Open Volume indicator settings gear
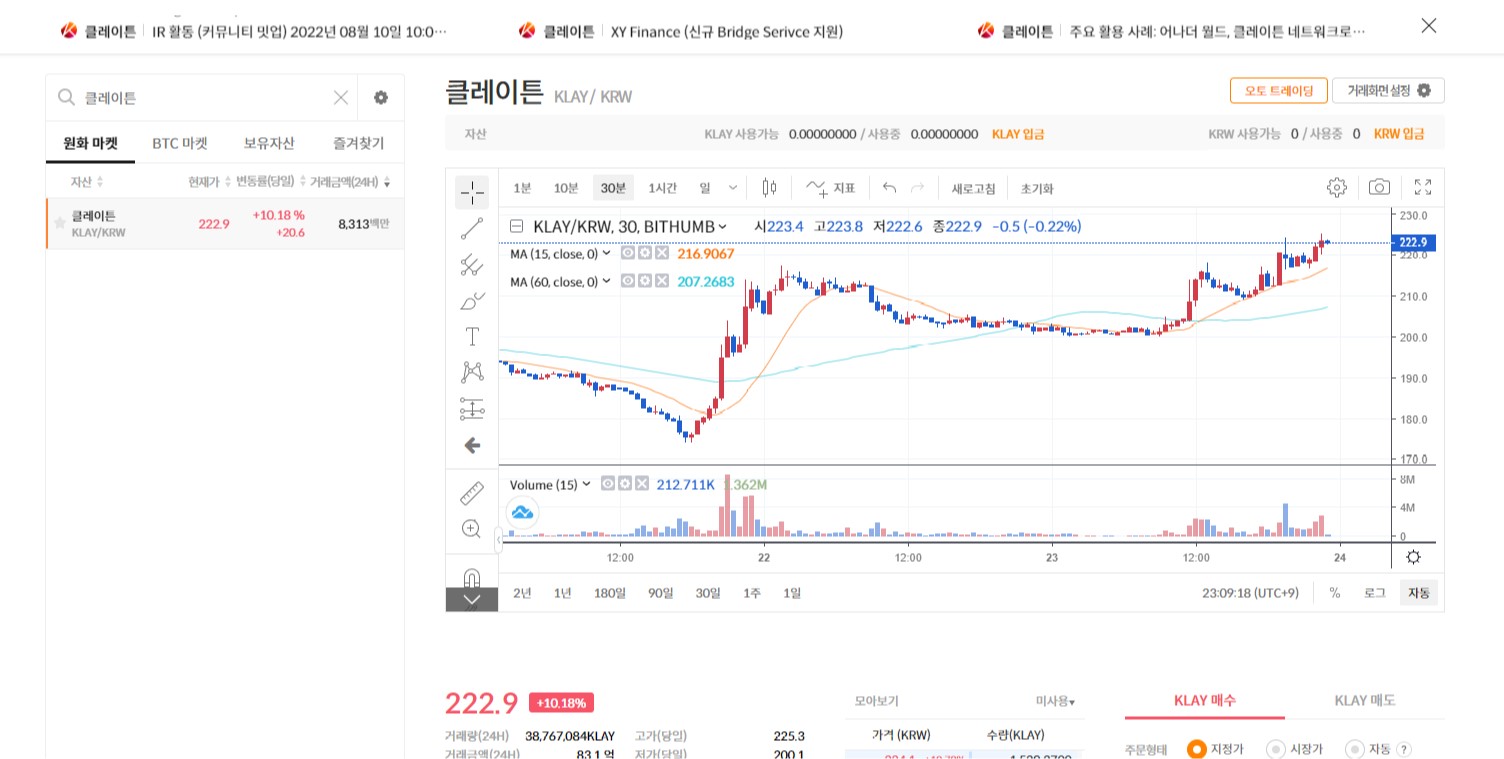 (x=624, y=484)
